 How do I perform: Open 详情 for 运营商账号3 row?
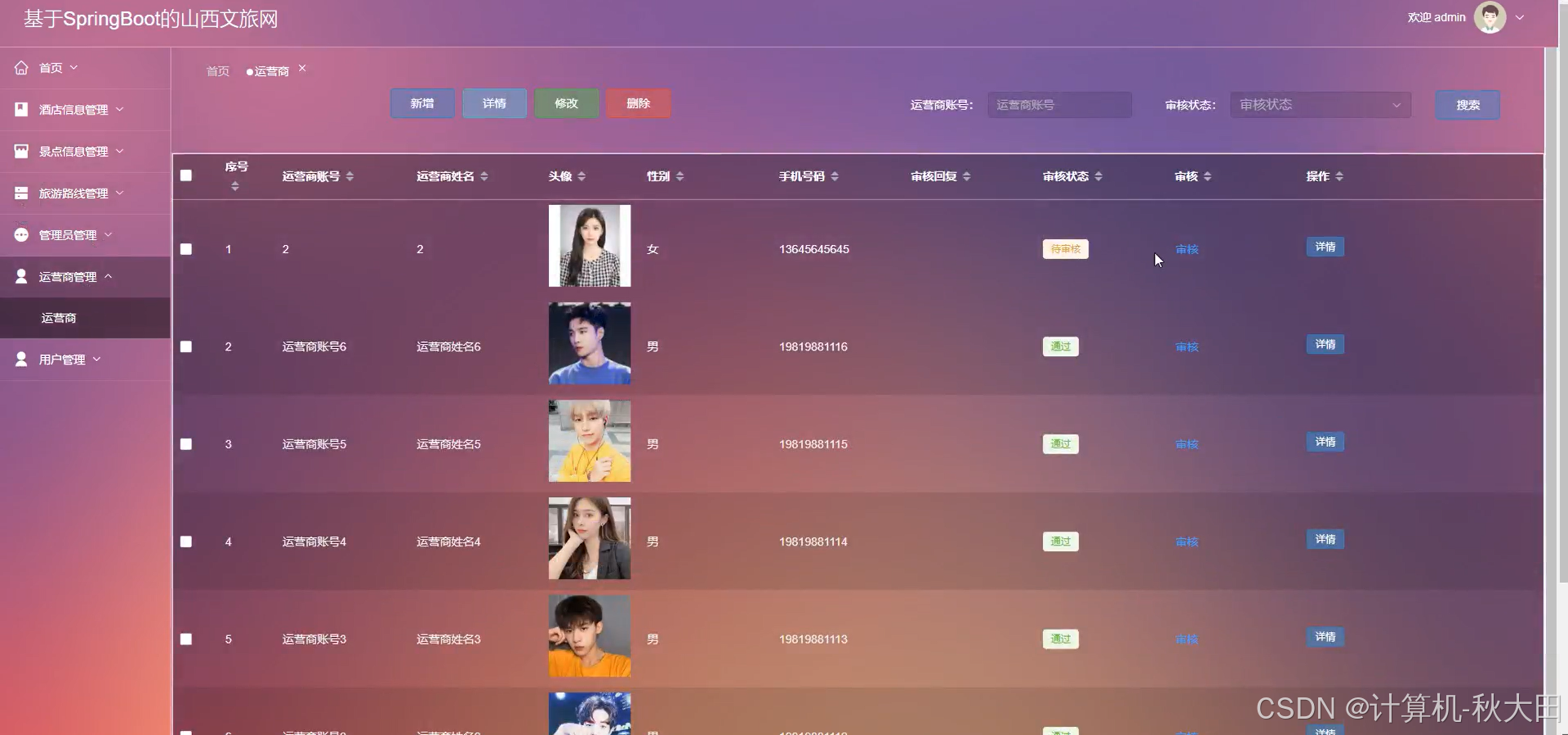1325,637
